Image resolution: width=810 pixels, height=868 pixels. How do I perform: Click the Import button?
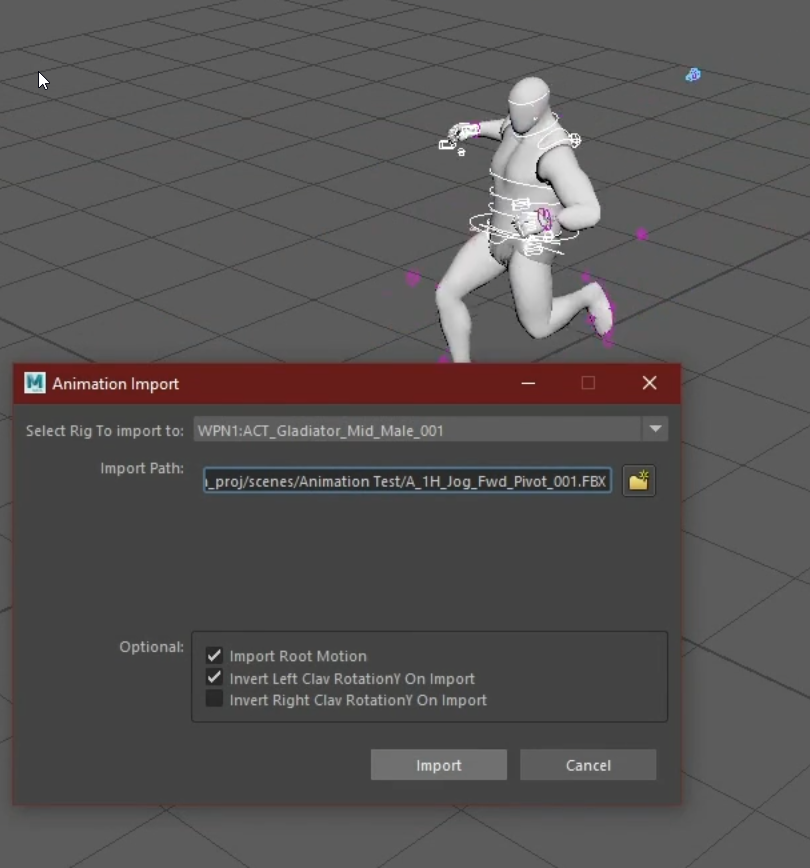click(438, 765)
